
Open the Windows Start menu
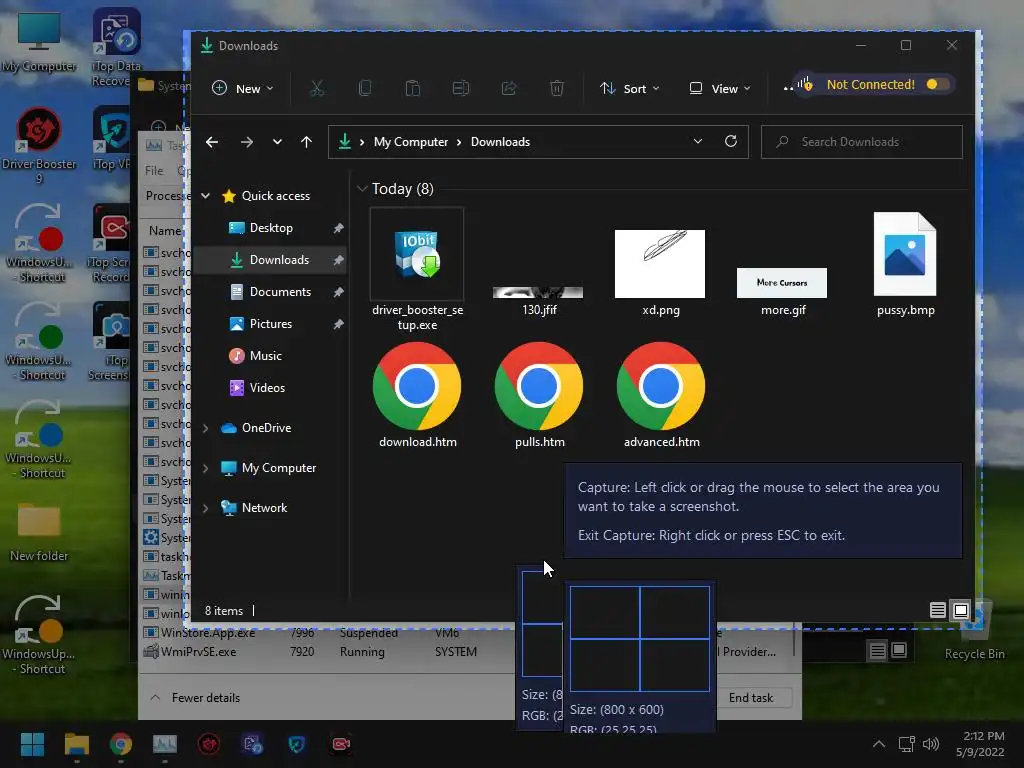[x=32, y=744]
